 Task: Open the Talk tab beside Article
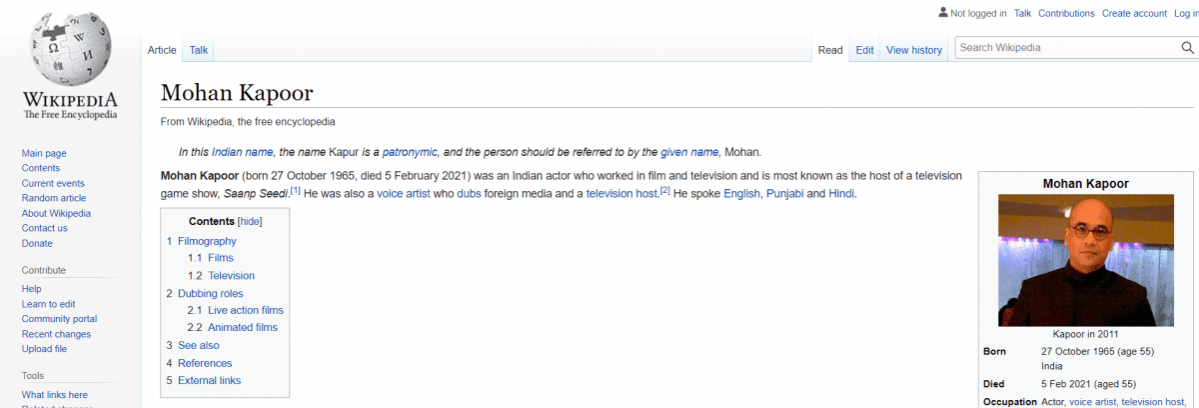(x=199, y=50)
